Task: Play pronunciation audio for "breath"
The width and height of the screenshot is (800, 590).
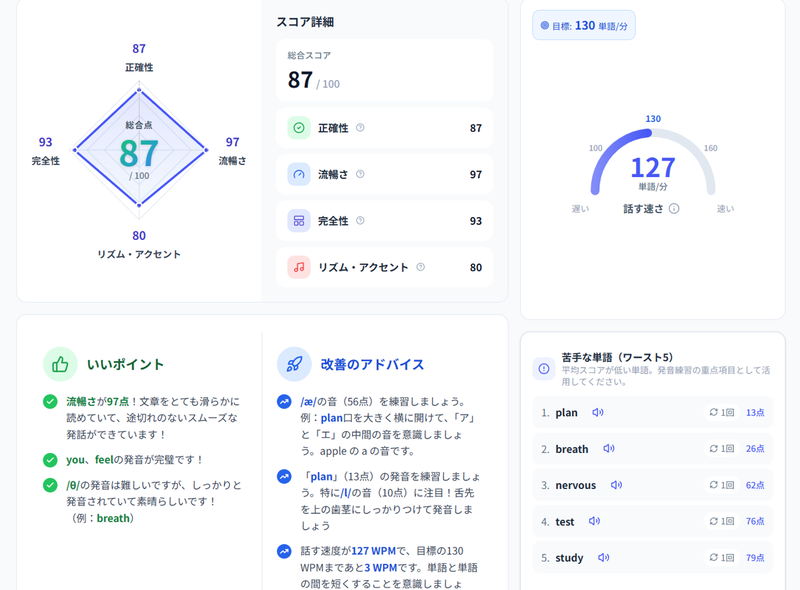Action: click(611, 448)
